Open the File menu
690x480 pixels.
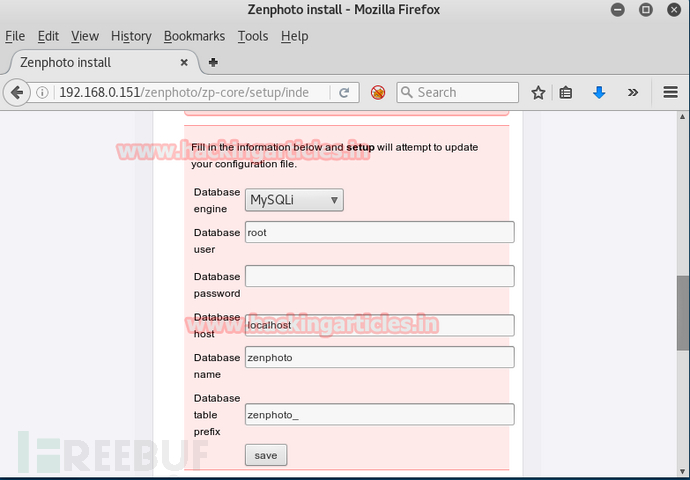(15, 36)
